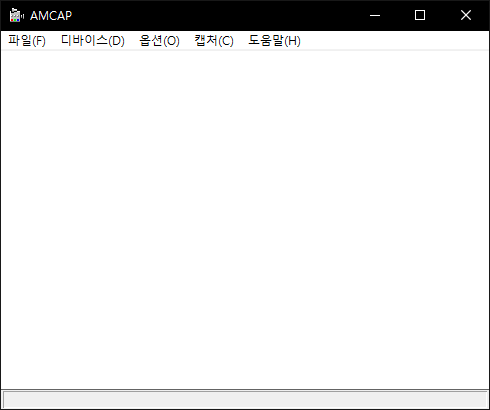Open the 도움말(H) menu
The image size is (490, 410).
pyautogui.click(x=274, y=41)
